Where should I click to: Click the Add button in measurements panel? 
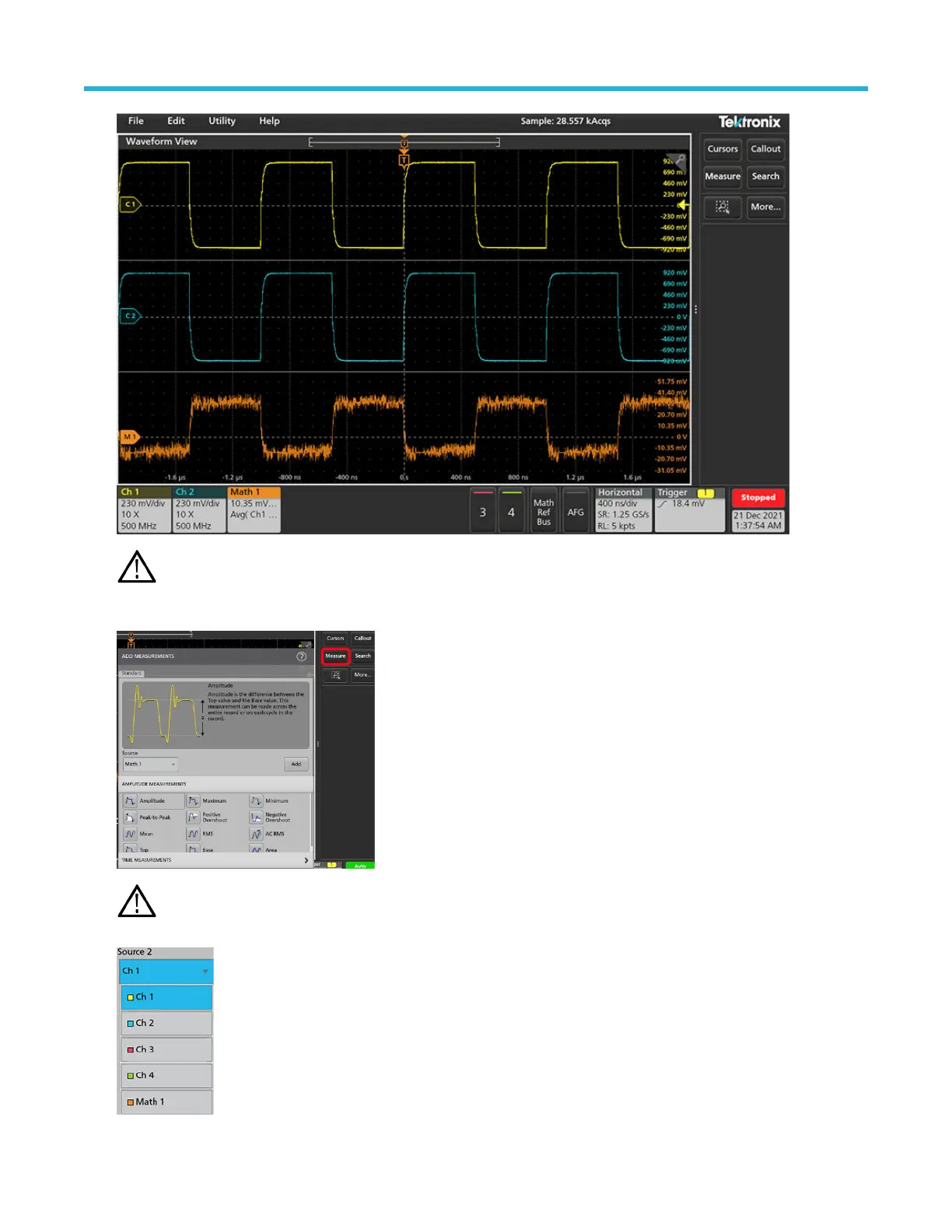[x=296, y=765]
